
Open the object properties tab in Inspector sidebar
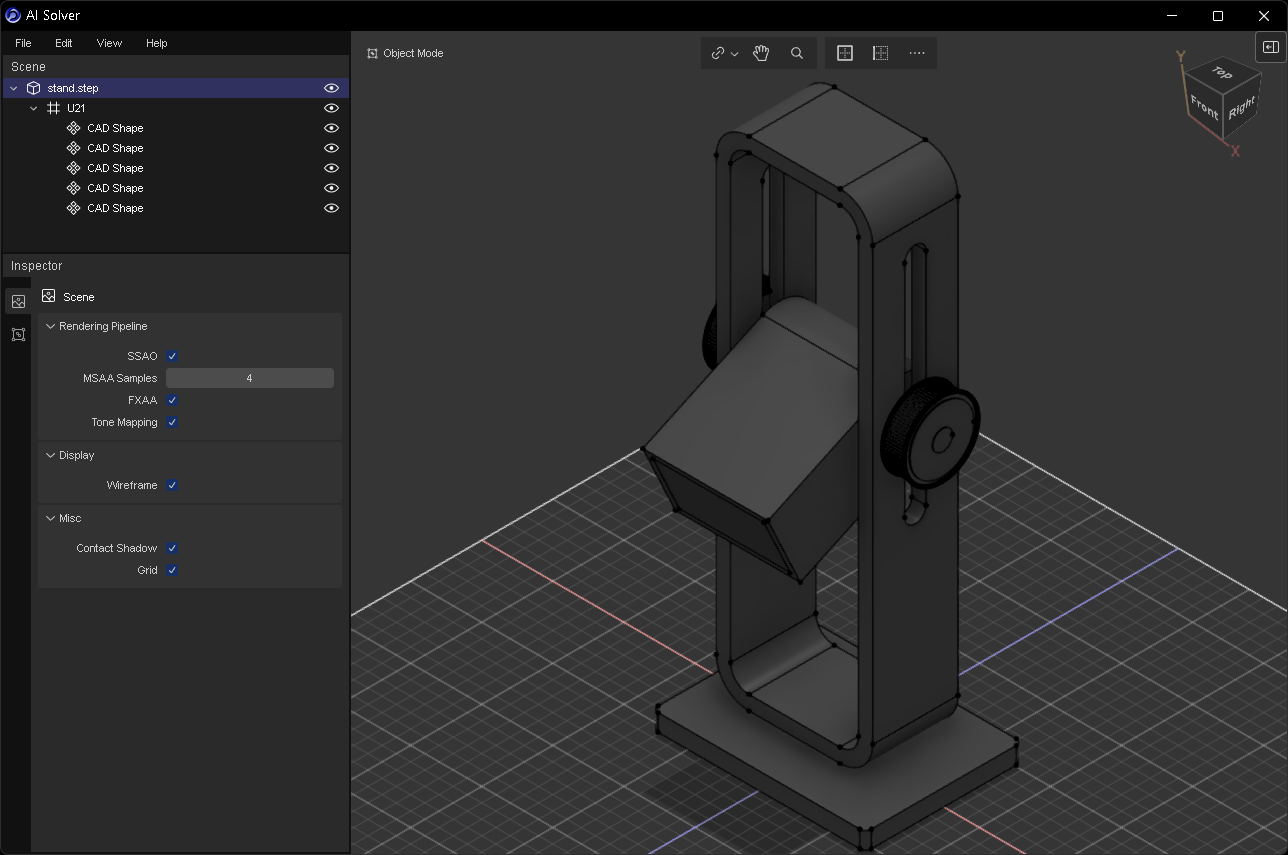click(18, 334)
